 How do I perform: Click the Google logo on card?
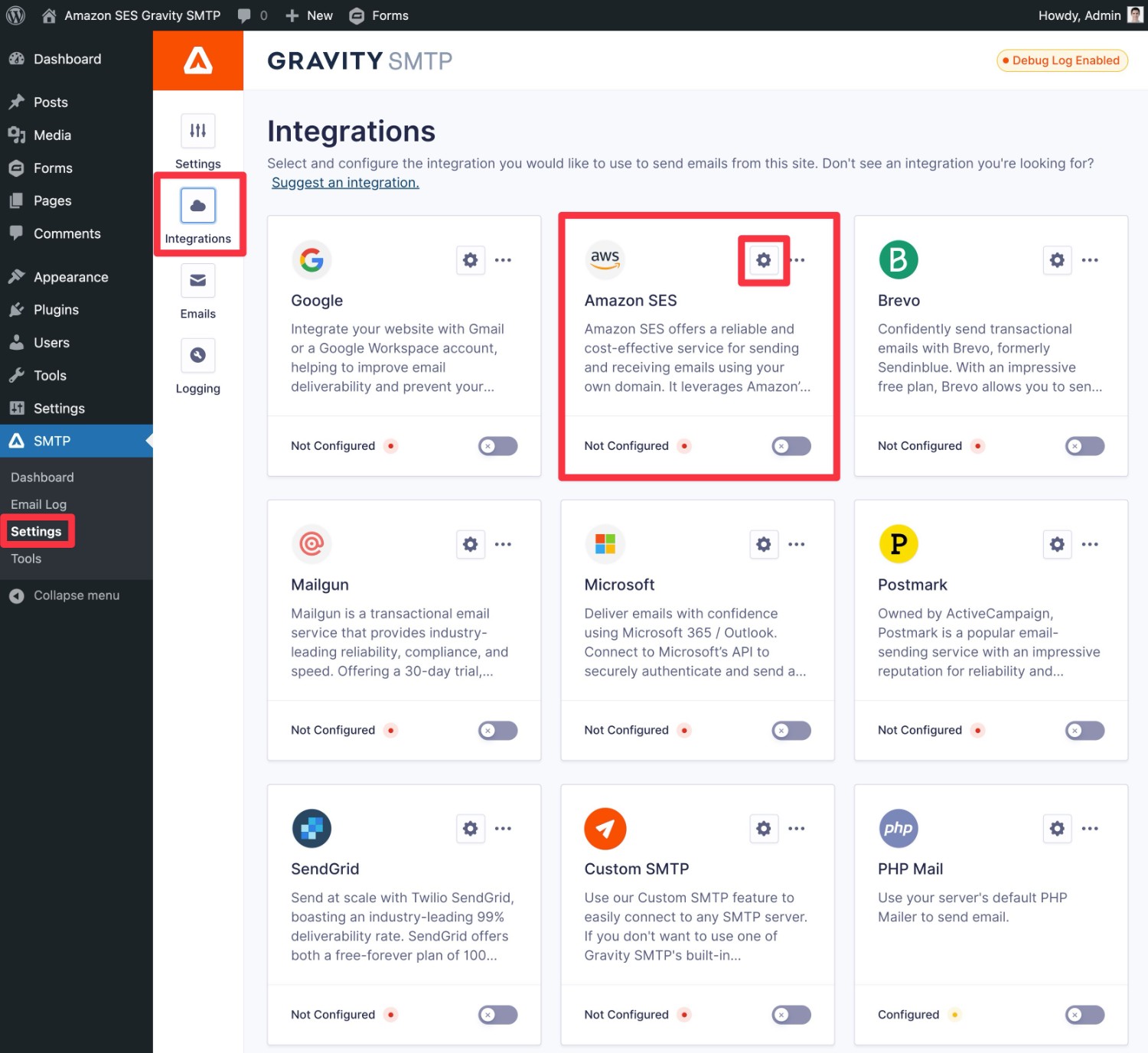point(311,260)
